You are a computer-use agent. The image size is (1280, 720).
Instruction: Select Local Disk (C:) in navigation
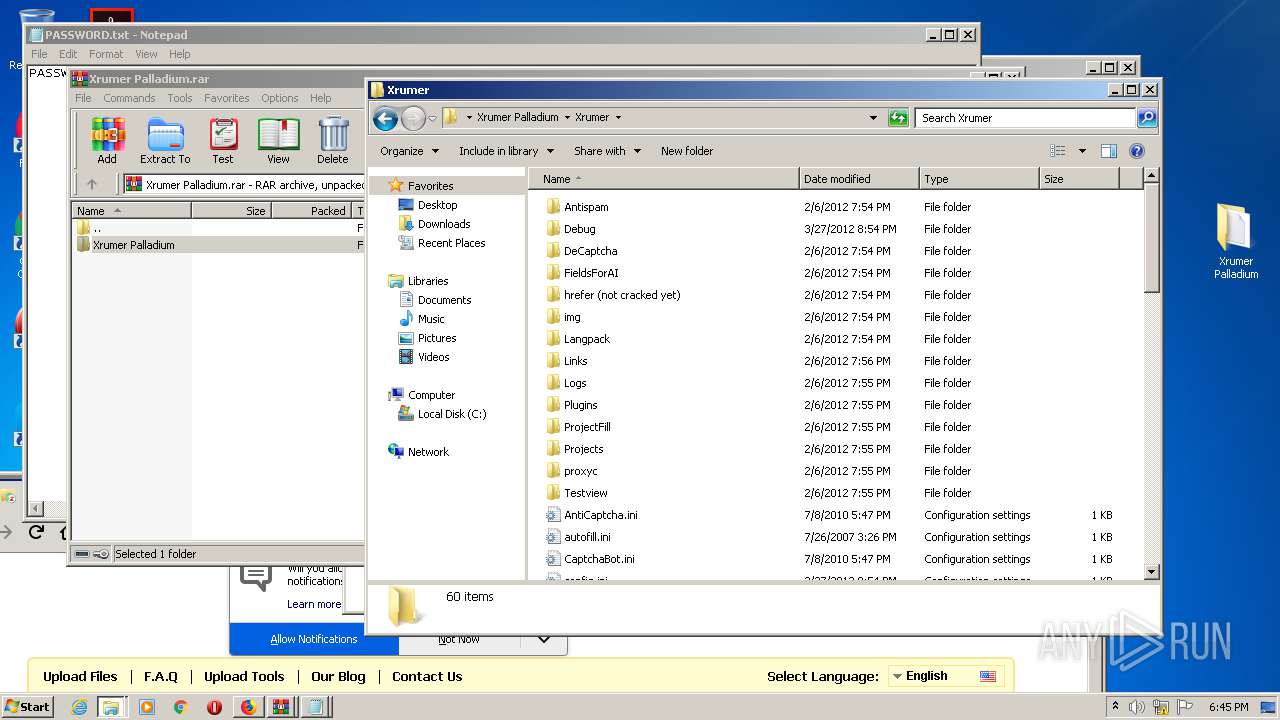point(452,414)
